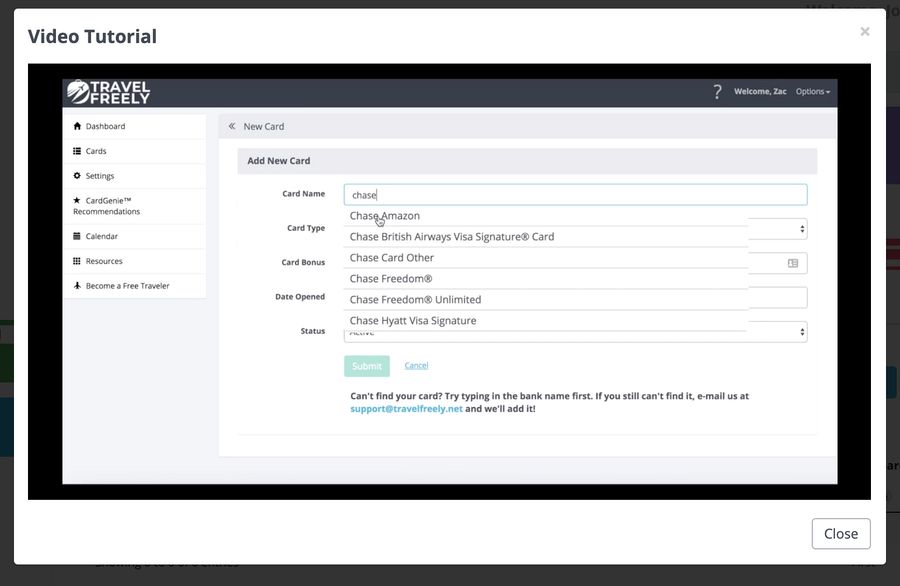
Task: Click the Close button in the modal footer
Action: 841,534
